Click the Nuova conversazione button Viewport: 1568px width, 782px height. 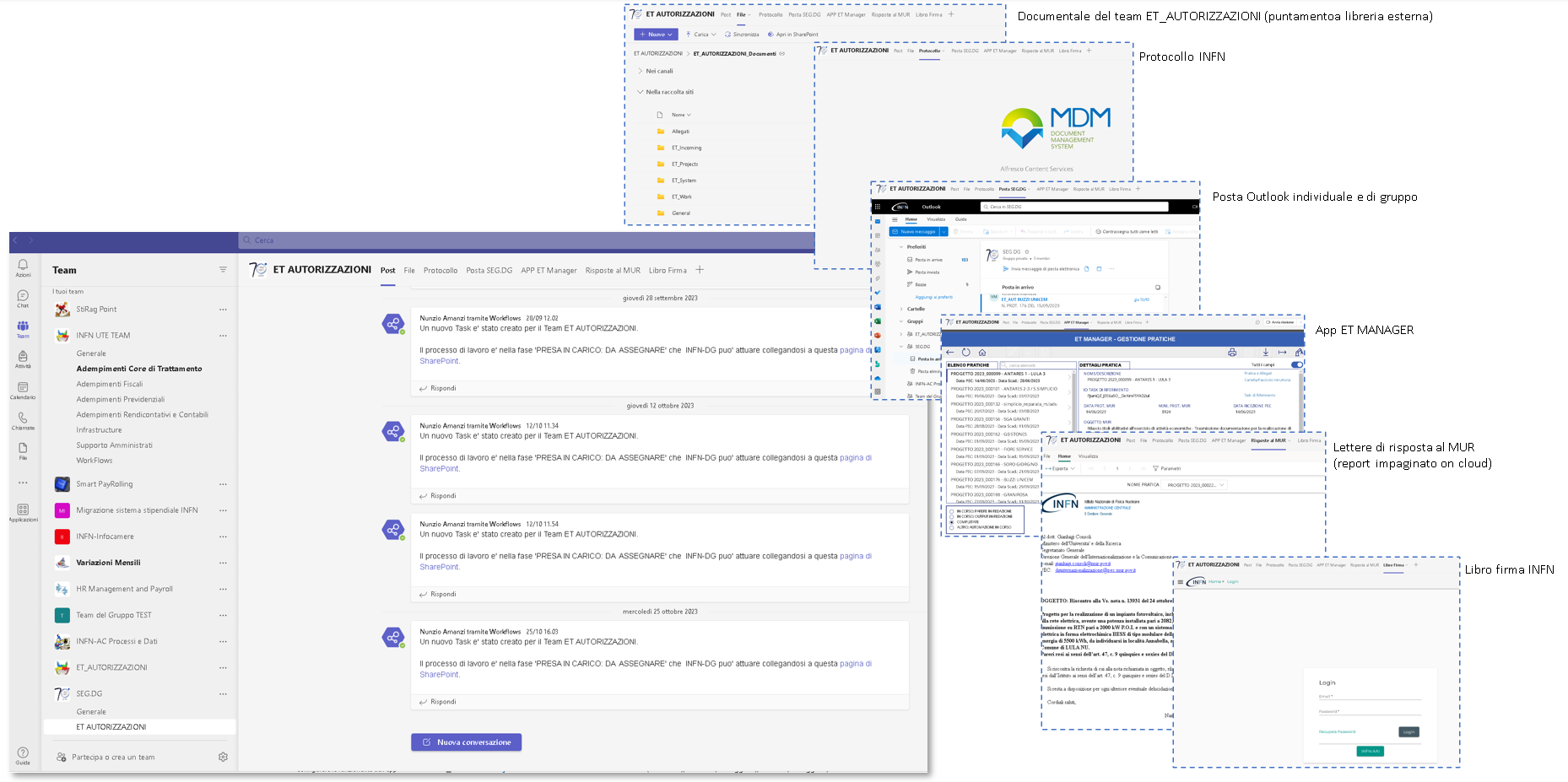pyautogui.click(x=467, y=742)
